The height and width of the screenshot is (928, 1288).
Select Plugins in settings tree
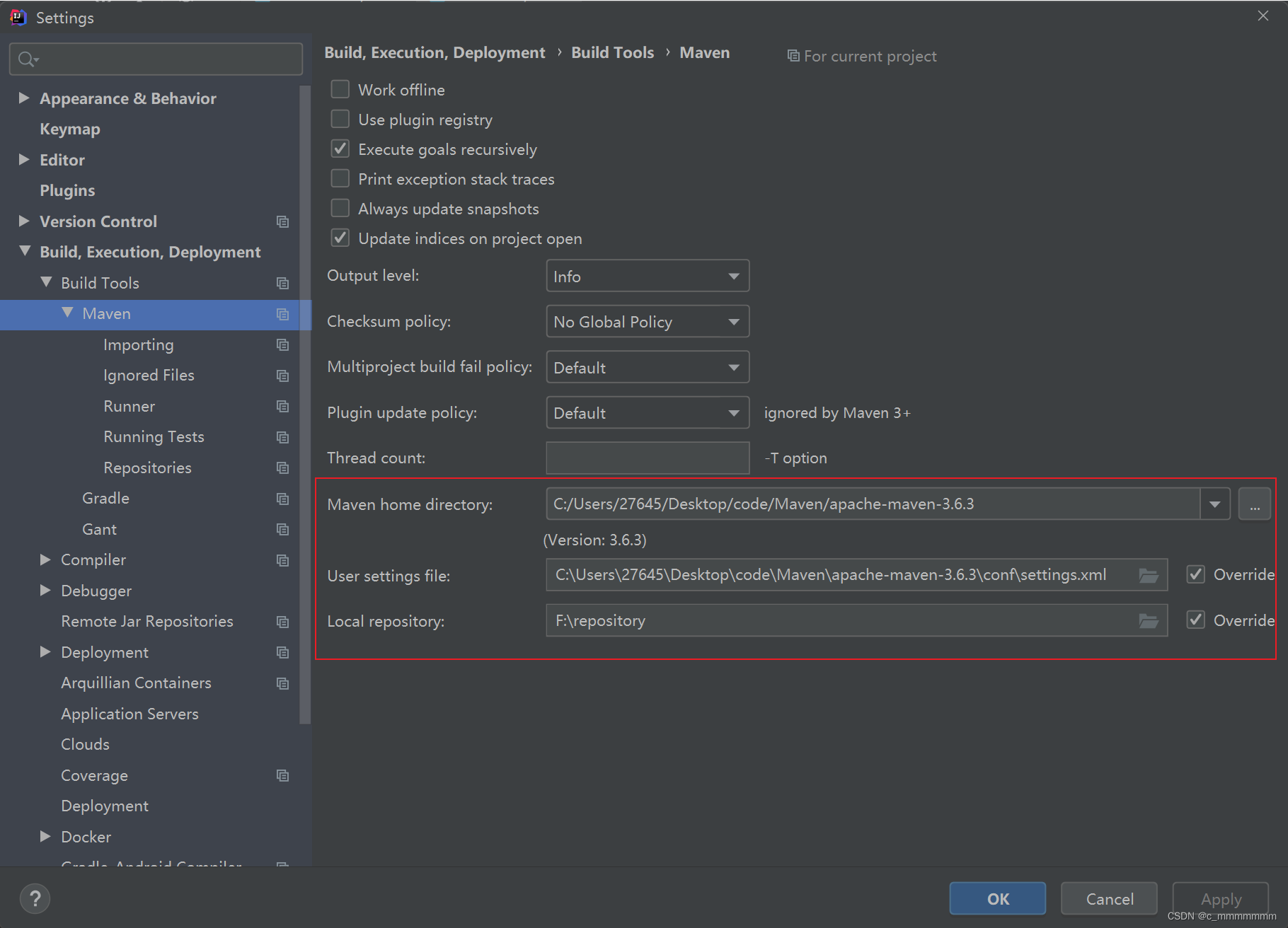coord(67,191)
